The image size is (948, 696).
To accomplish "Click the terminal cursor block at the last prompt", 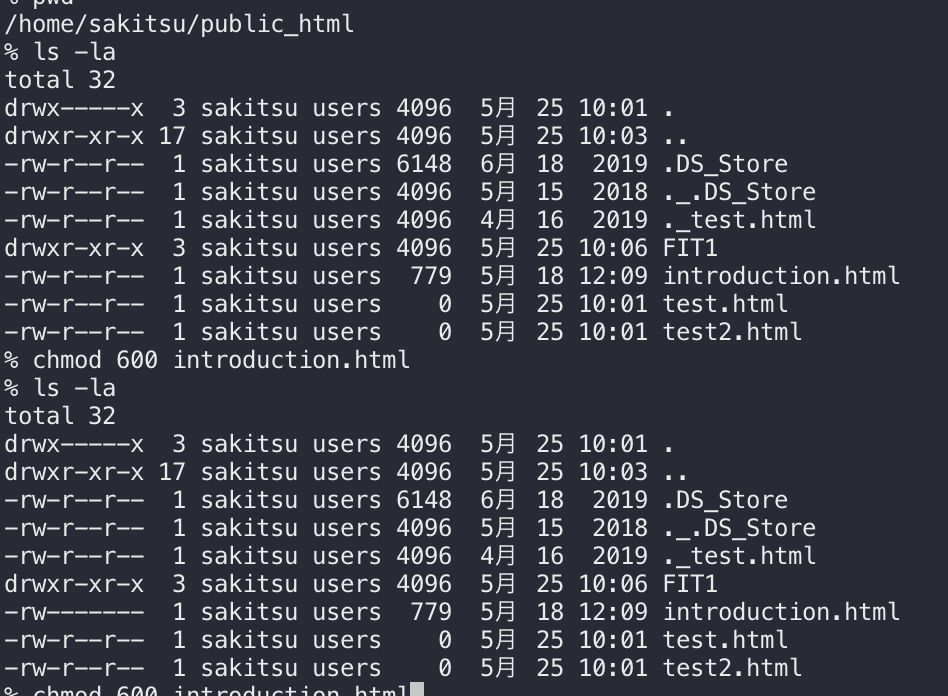I will click(x=417, y=690).
